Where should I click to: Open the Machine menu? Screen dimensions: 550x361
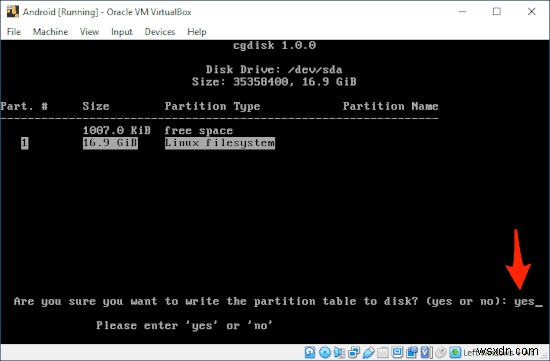pyautogui.click(x=50, y=32)
